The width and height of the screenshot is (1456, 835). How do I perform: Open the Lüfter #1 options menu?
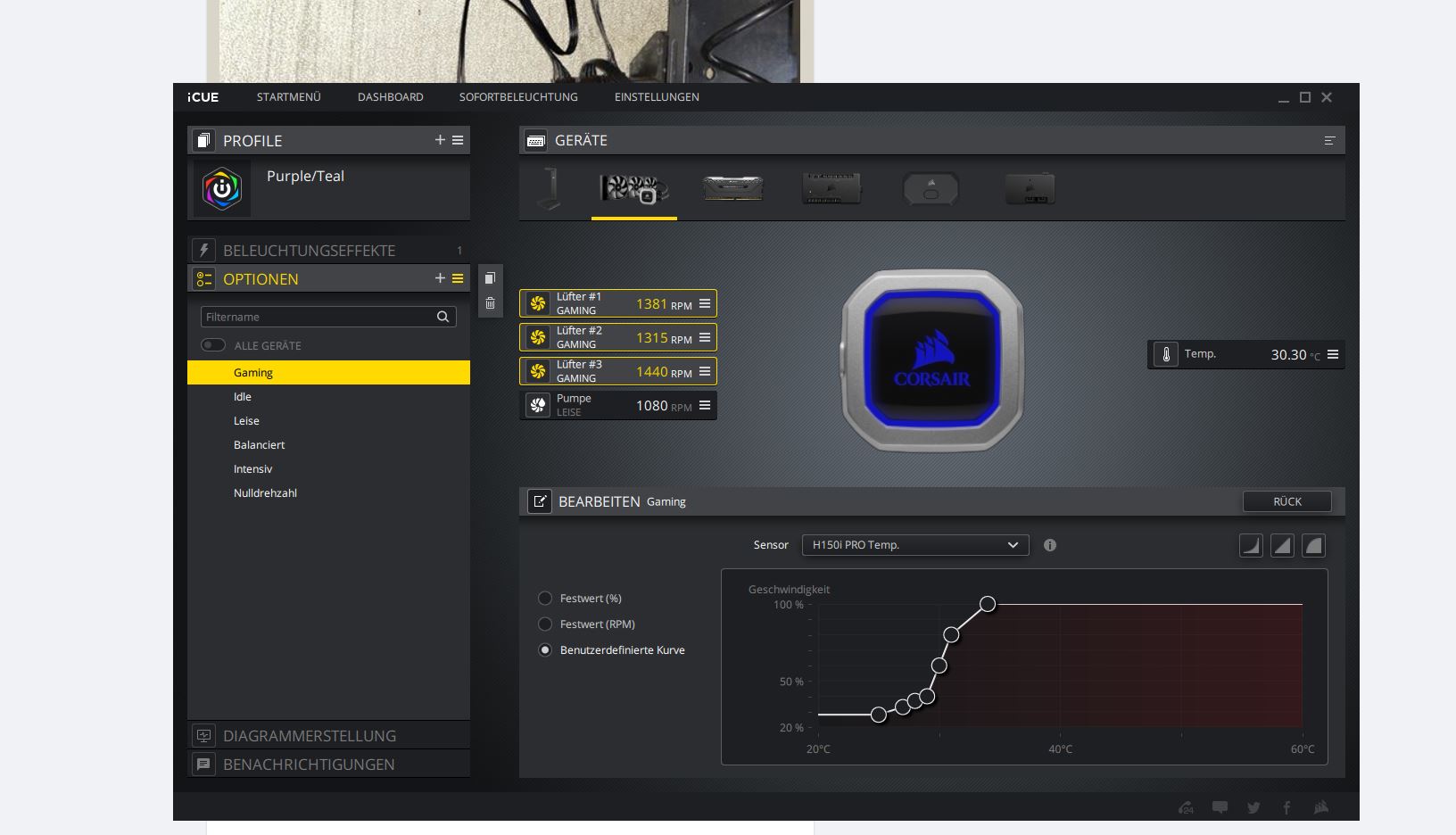tap(705, 303)
